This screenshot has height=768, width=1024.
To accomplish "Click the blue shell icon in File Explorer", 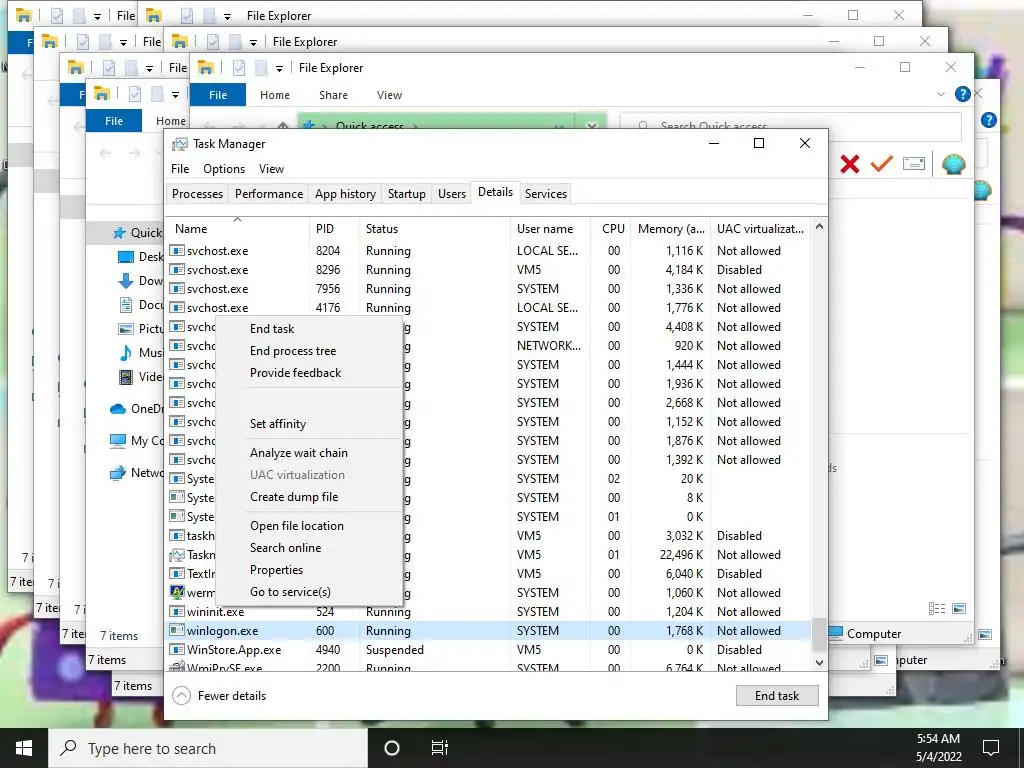I will [x=953, y=164].
